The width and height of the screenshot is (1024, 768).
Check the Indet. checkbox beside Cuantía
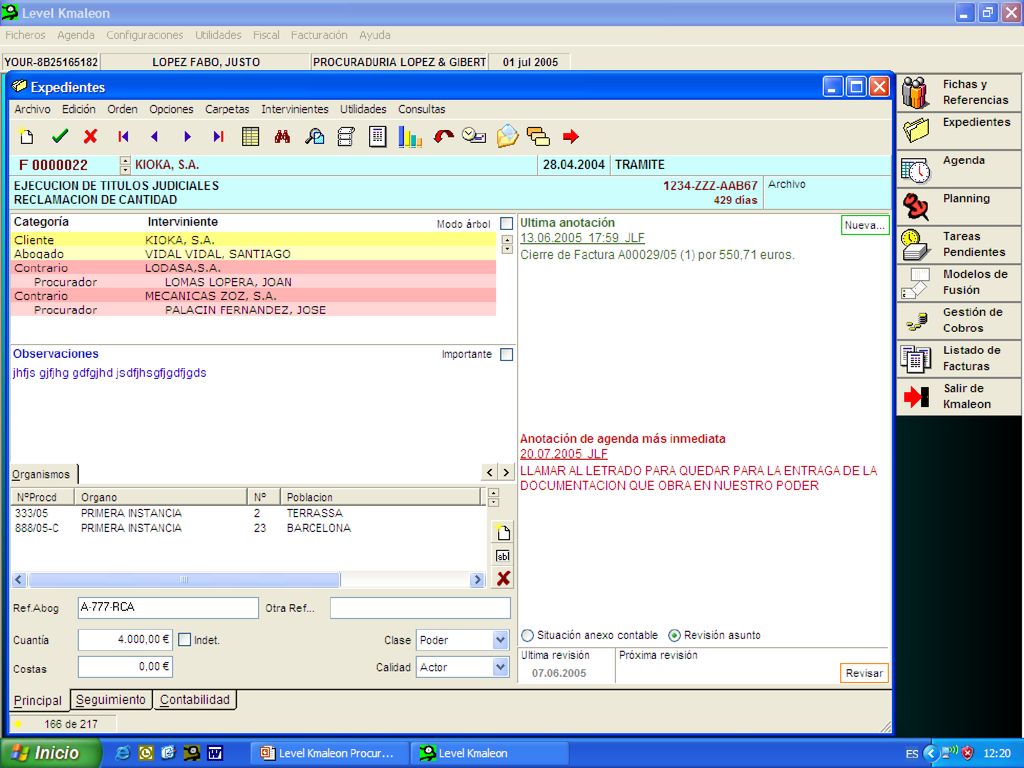(x=185, y=640)
